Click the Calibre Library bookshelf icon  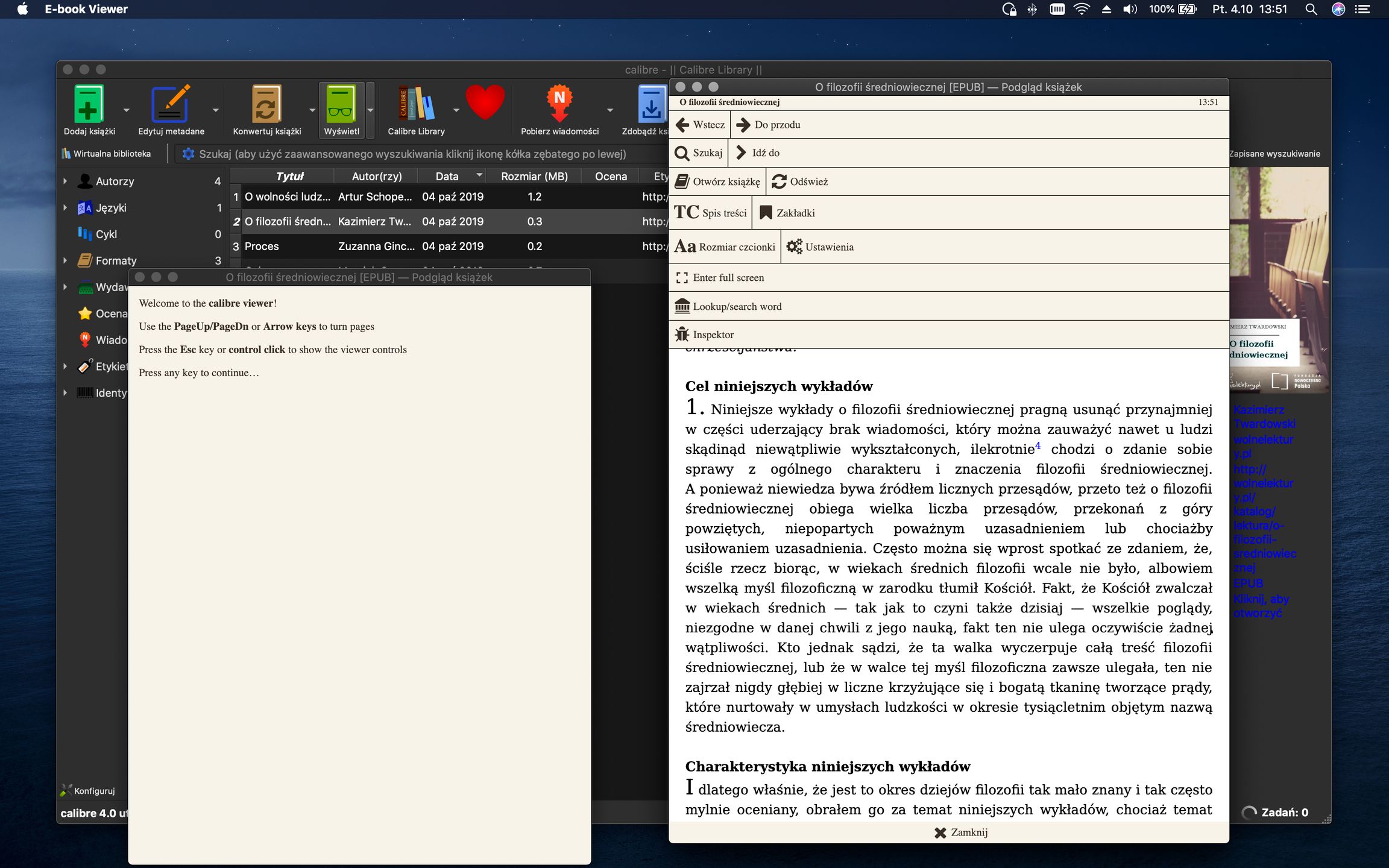415,104
